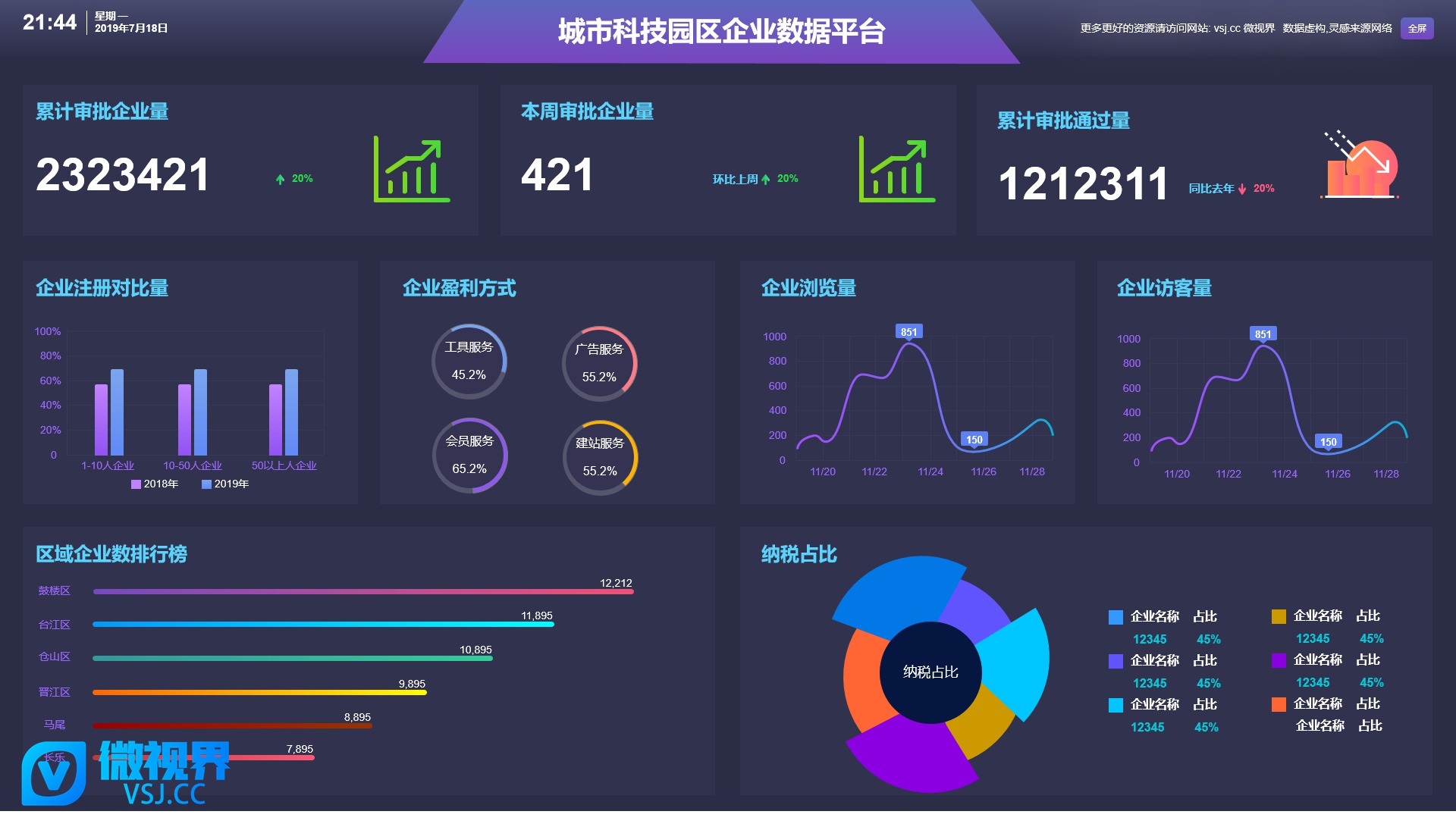This screenshot has height=827, width=1456.
Task: Click green growth chart icon beside 2323421
Action: [412, 170]
